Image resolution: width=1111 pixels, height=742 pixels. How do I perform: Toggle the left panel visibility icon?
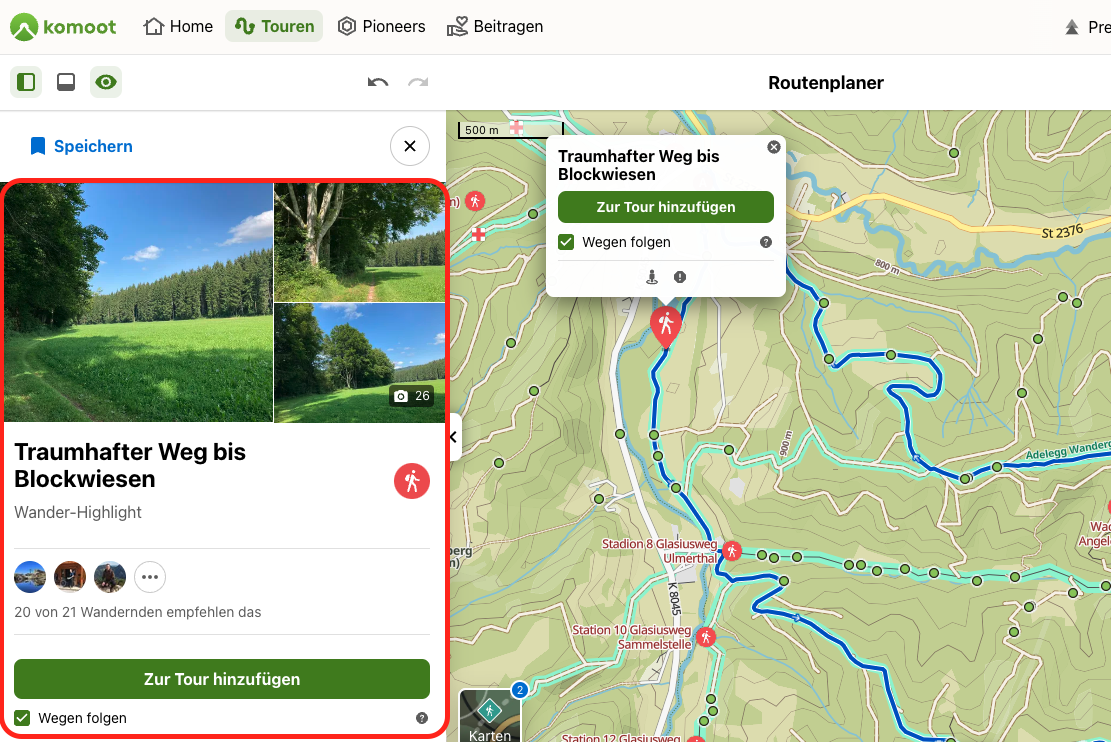(26, 81)
